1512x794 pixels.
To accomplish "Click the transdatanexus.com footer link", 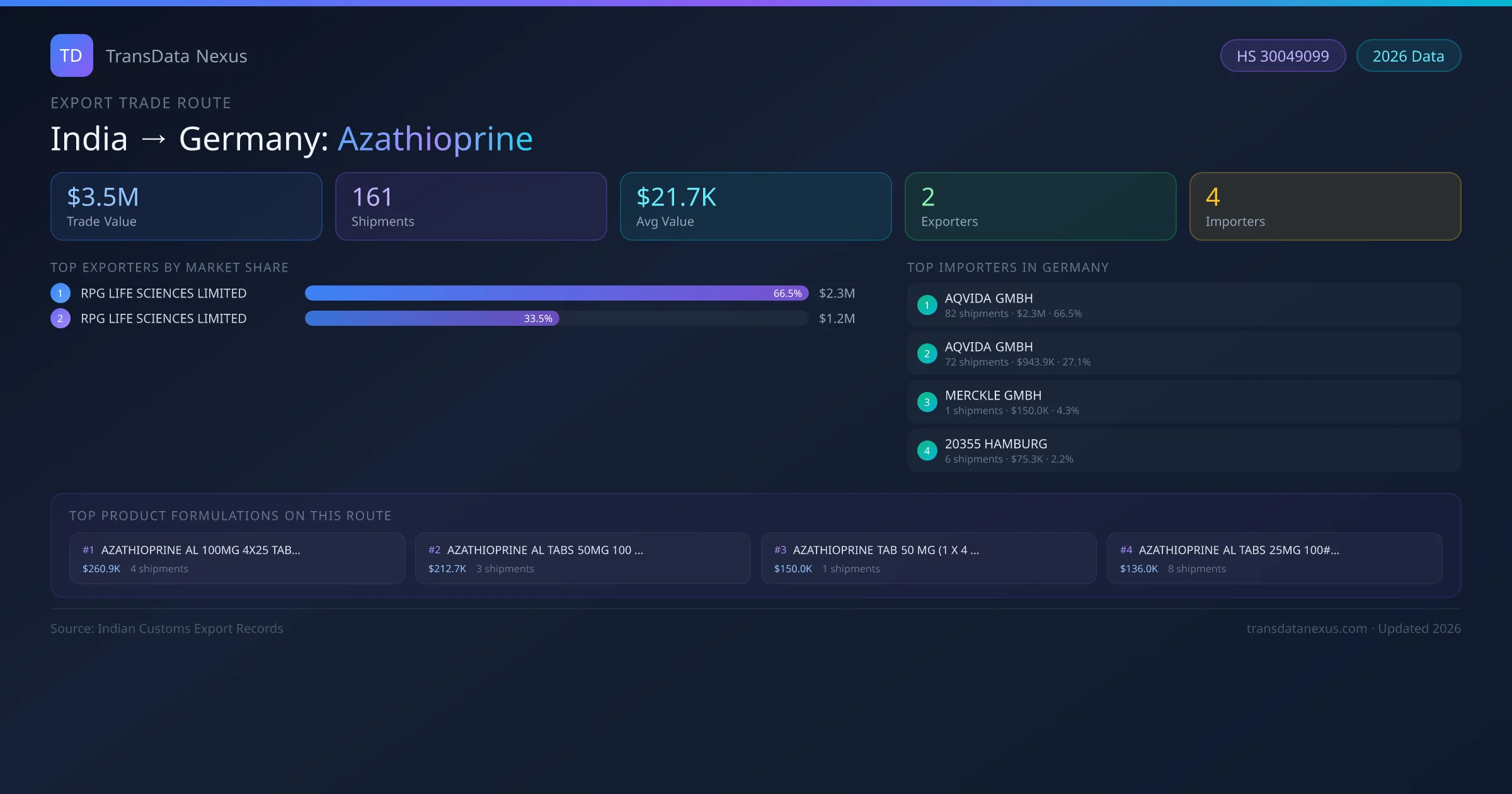I will (x=1307, y=628).
